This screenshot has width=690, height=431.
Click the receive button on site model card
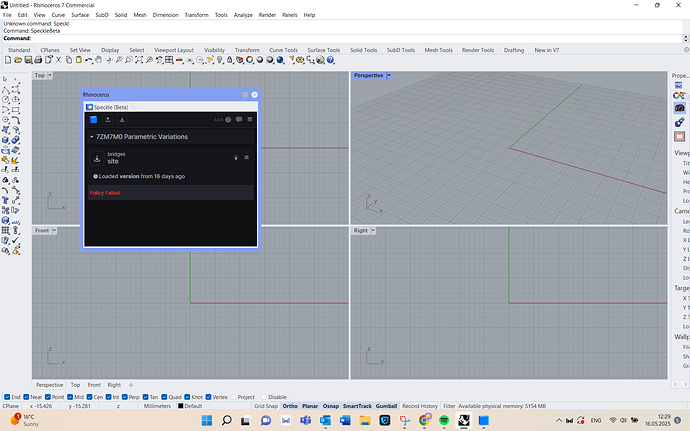click(x=97, y=158)
